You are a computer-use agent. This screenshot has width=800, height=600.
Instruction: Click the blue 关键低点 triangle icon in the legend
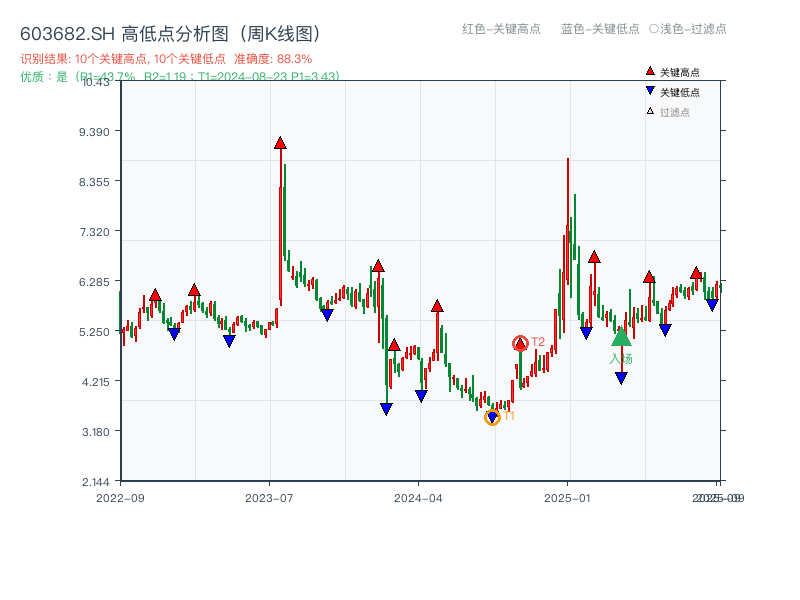coord(650,90)
